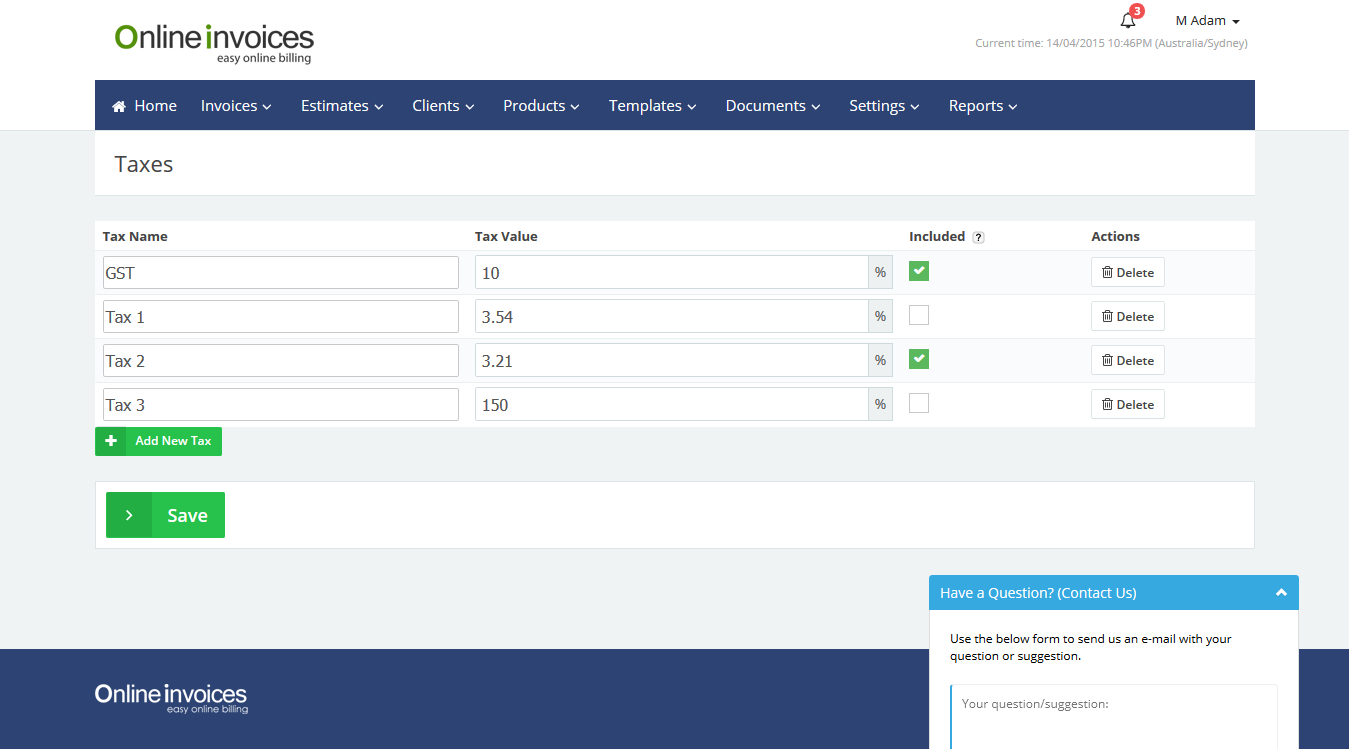Click the plus icon on Add New Tax

pos(111,441)
